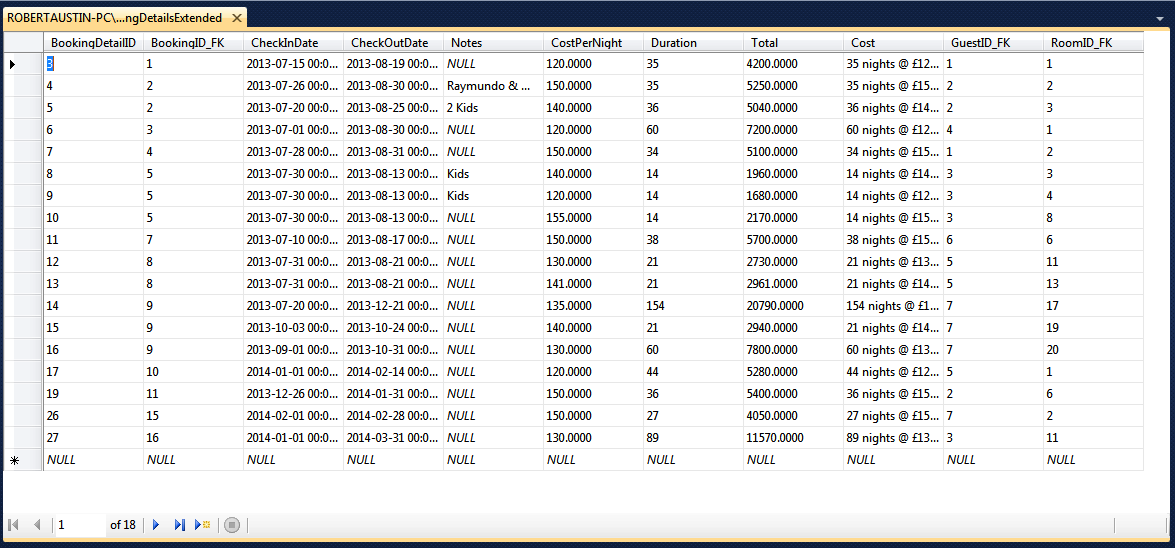Click Notes cell 'Raymundo & ...'
Image resolution: width=1175 pixels, height=548 pixels.
tap(493, 86)
